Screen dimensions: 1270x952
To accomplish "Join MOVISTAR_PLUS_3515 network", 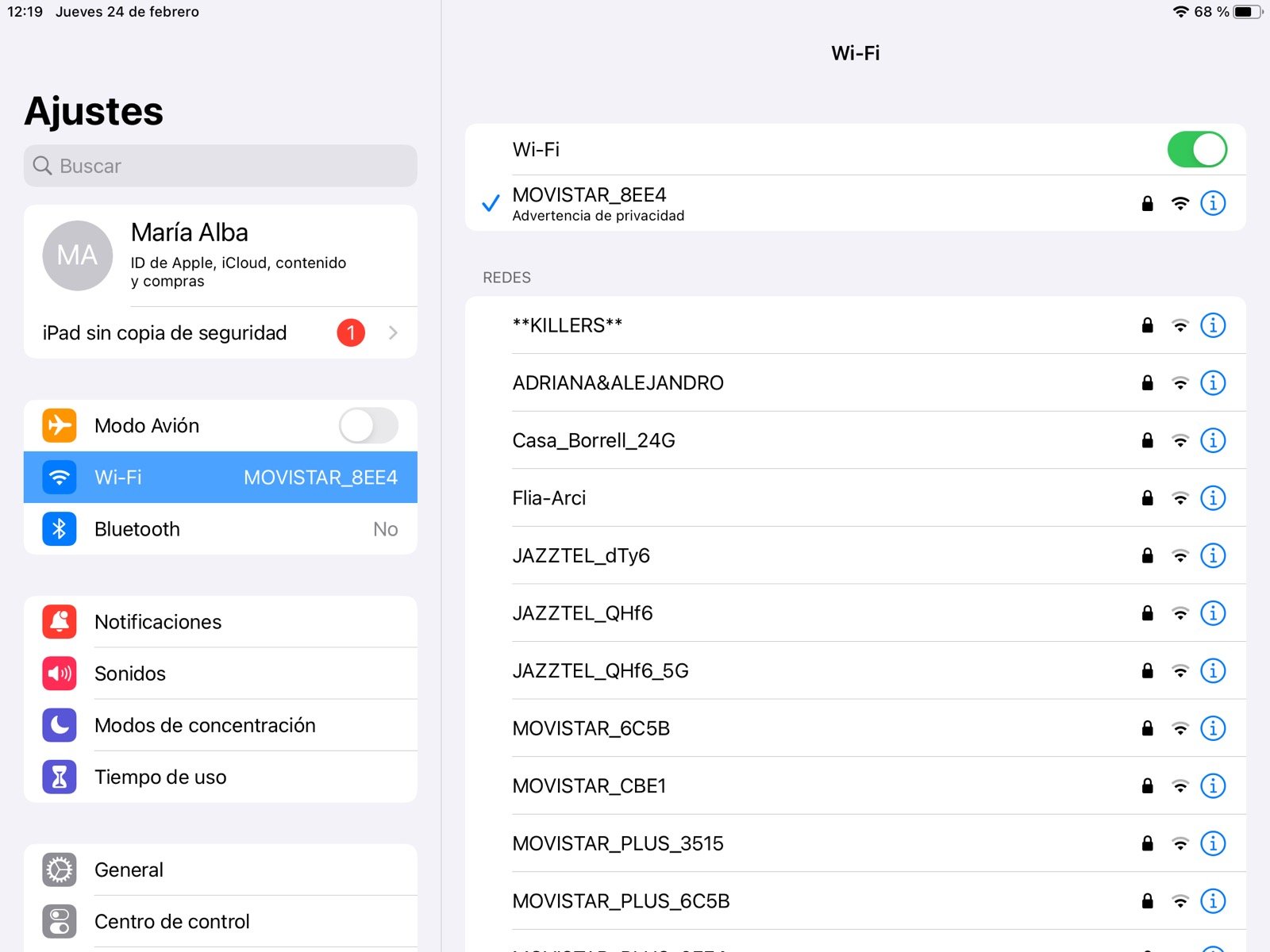I will click(856, 843).
